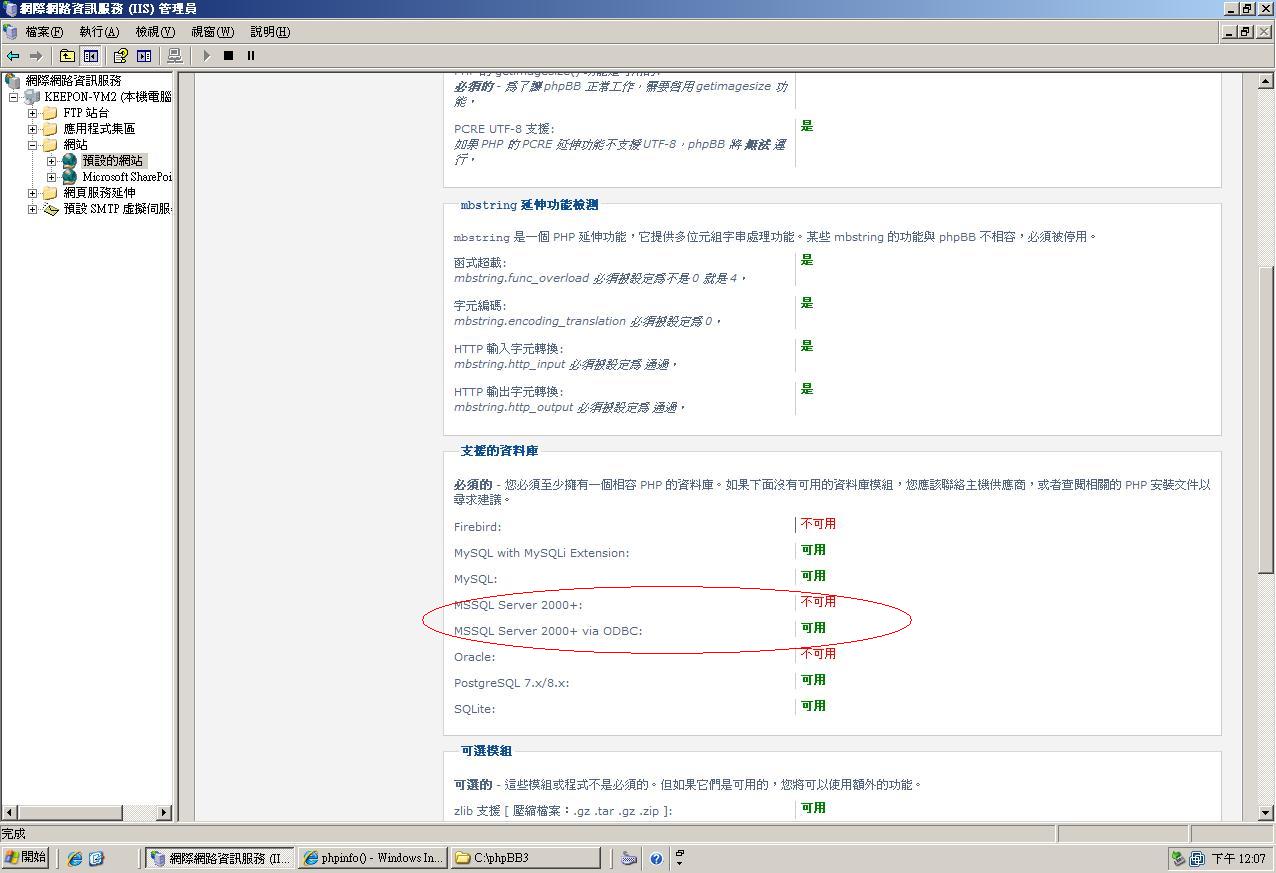This screenshot has height=873, width=1276.
Task: Open the 檔案(F) menu
Action: coord(43,32)
